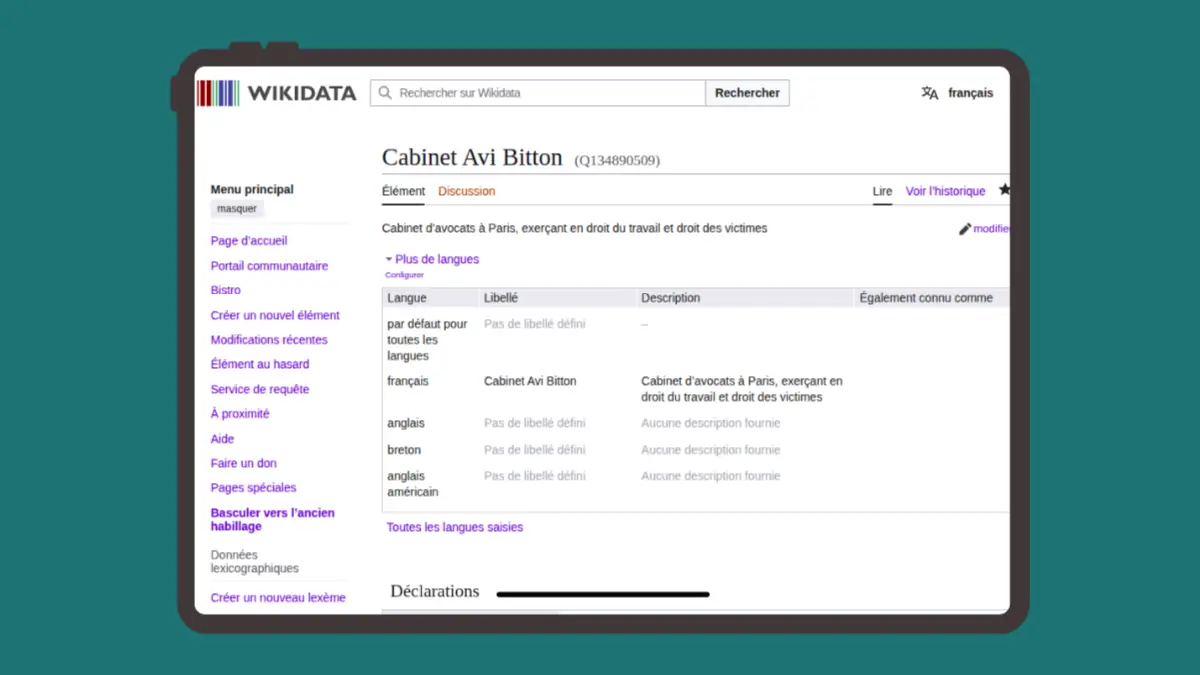
Task: Open Modifications récentes
Action: [269, 340]
